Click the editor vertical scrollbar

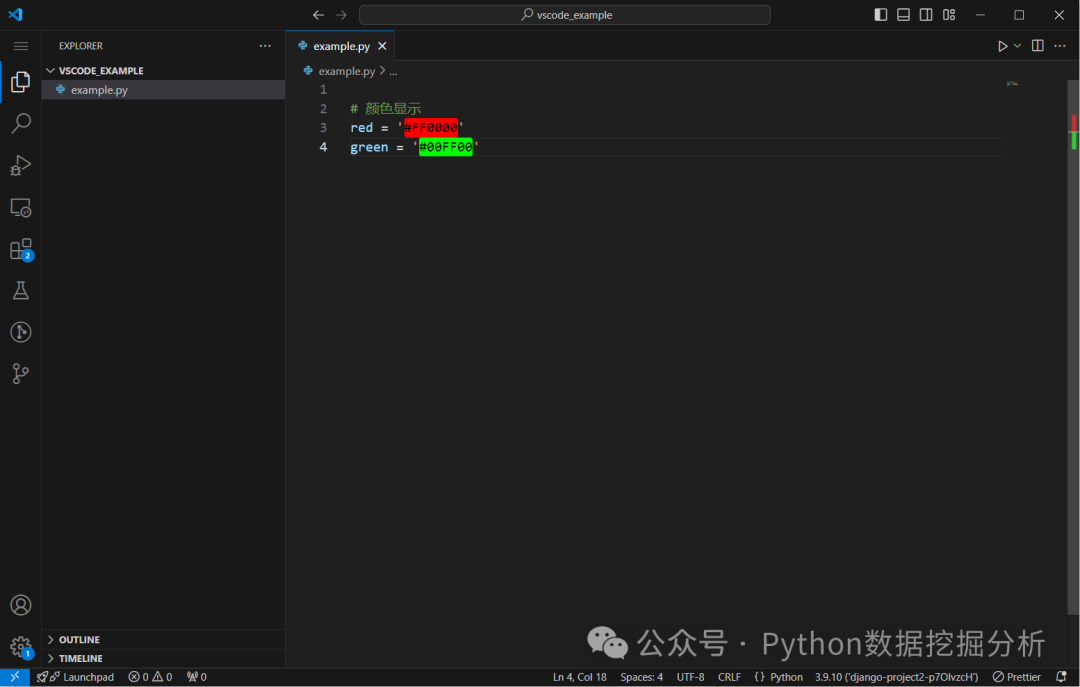tap(1073, 345)
